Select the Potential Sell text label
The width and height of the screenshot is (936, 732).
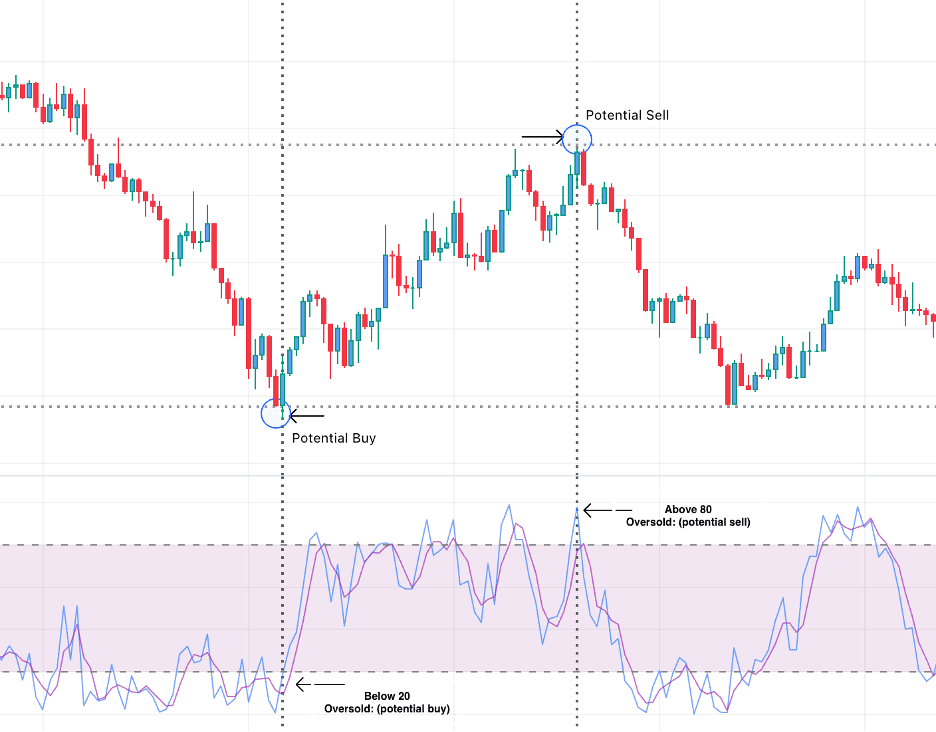tap(627, 115)
